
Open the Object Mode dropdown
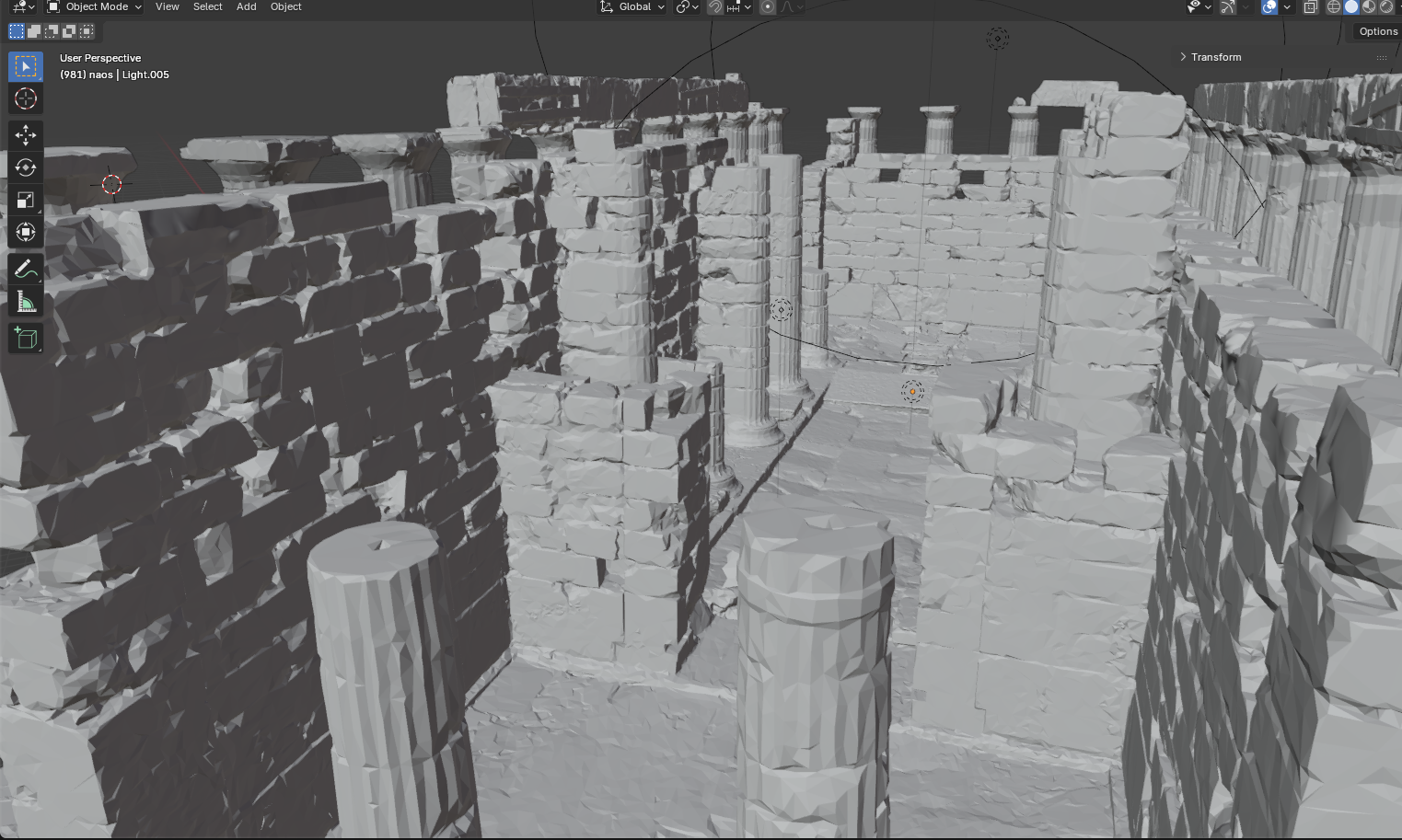[96, 7]
